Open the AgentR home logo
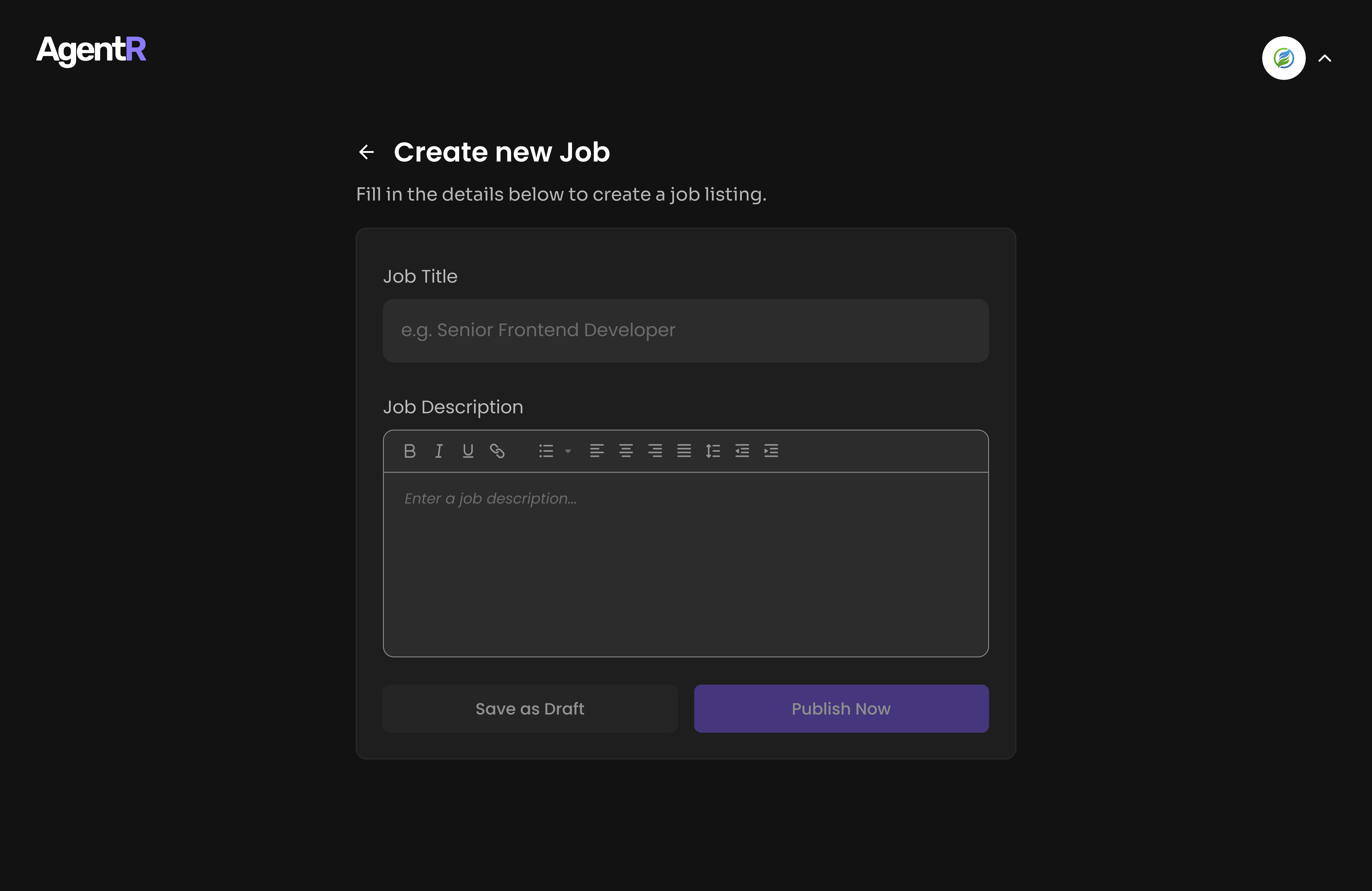The height and width of the screenshot is (891, 1372). [x=91, y=51]
